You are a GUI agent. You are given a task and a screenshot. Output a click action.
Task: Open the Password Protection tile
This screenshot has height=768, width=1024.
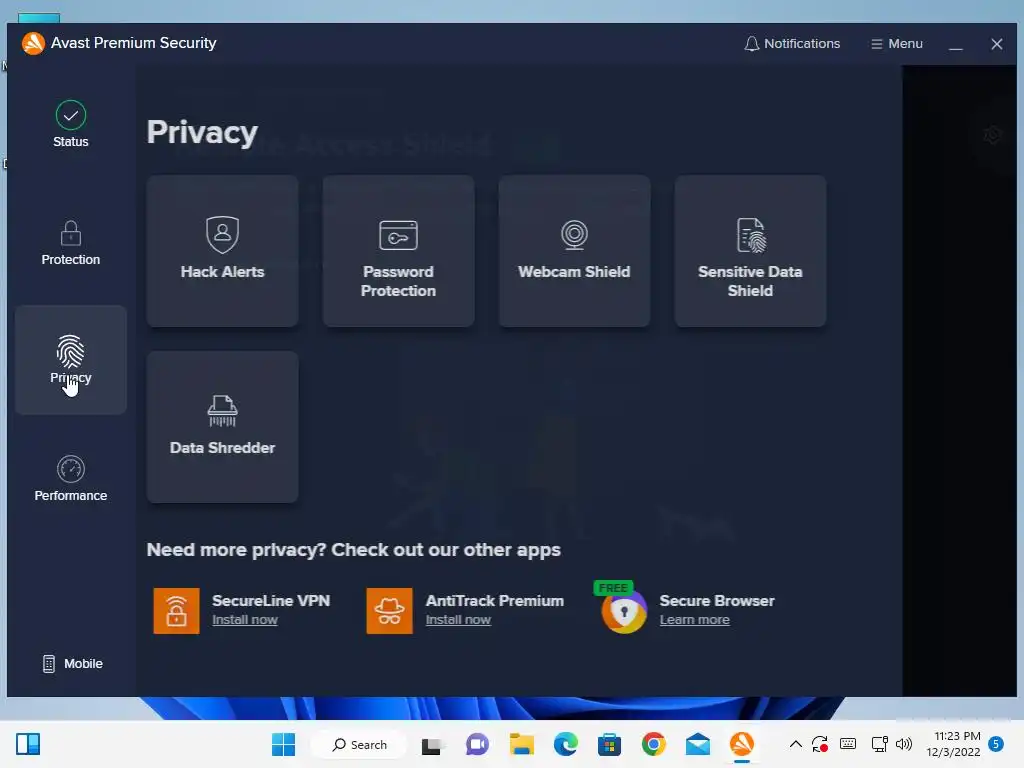pyautogui.click(x=398, y=251)
